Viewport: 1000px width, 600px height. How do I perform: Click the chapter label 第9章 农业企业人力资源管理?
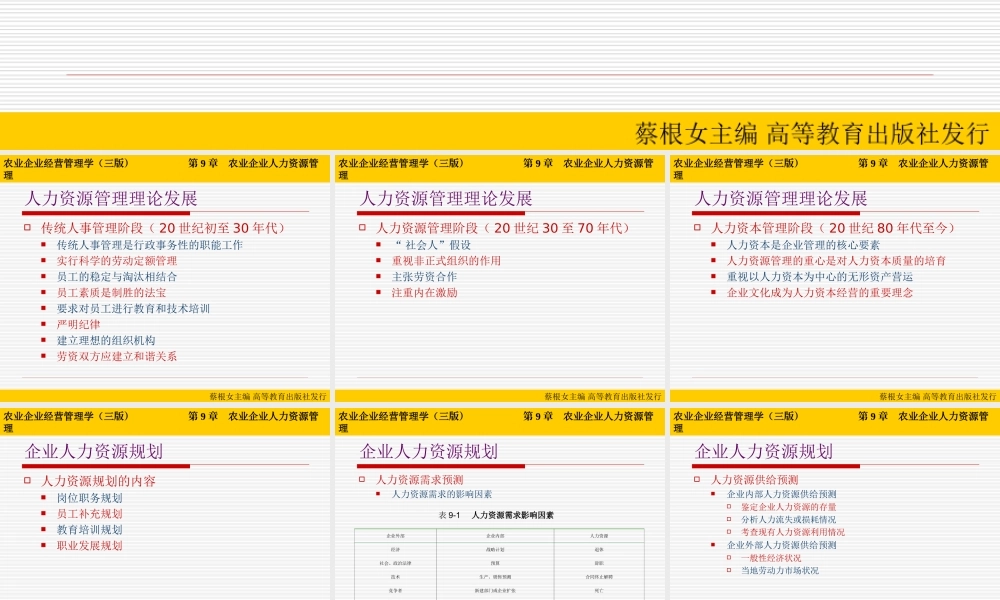(255, 163)
